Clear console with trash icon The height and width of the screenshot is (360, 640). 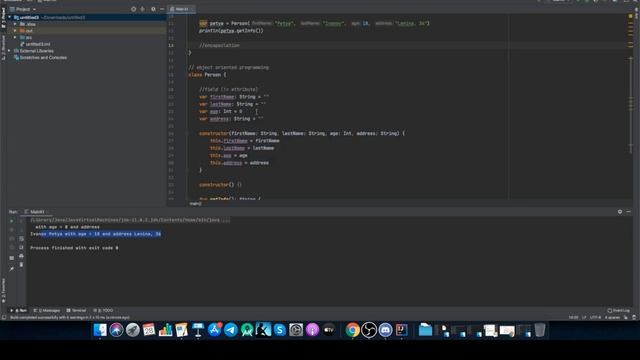21,264
